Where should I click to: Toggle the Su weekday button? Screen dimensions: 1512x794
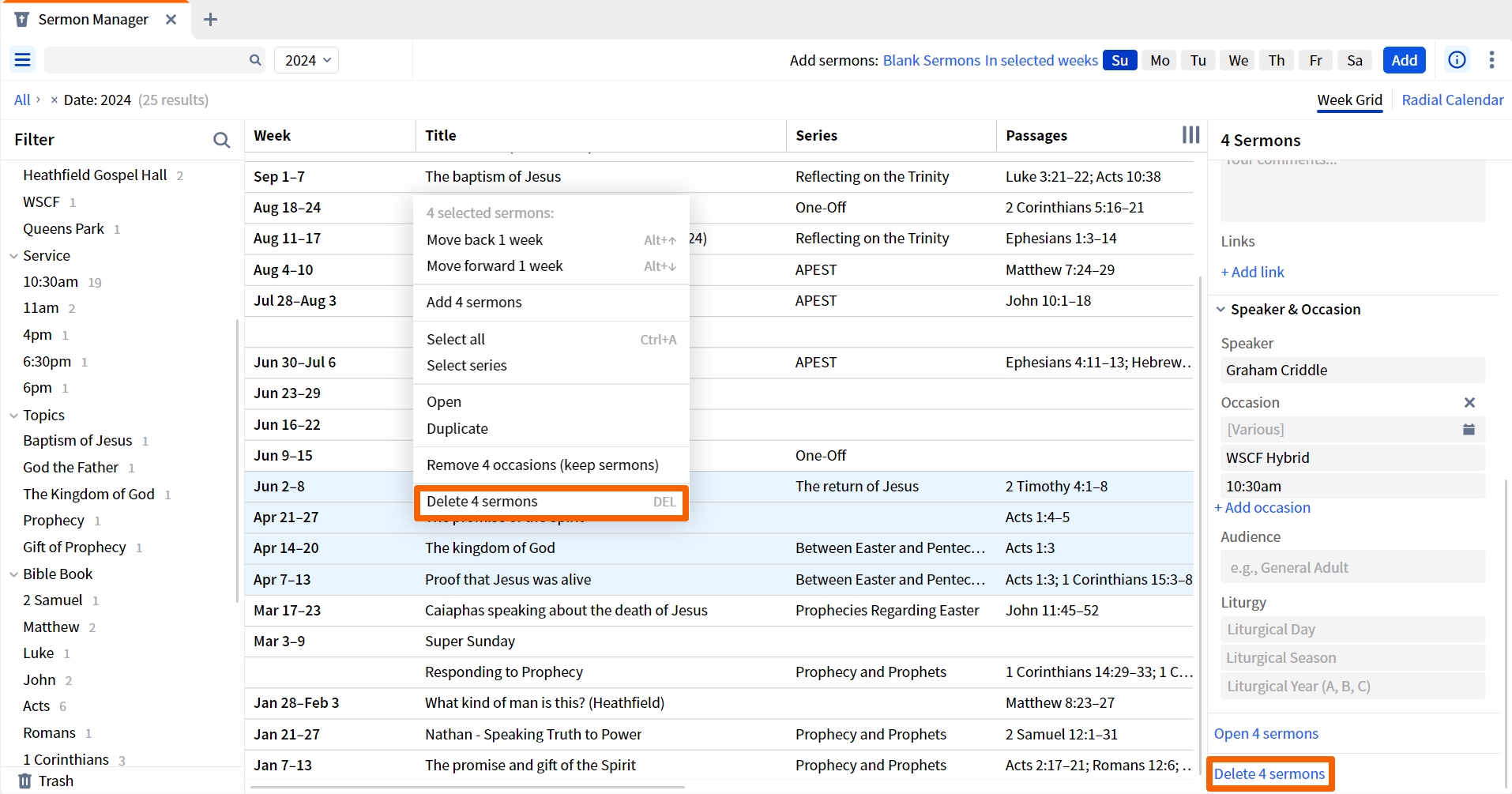pyautogui.click(x=1120, y=60)
